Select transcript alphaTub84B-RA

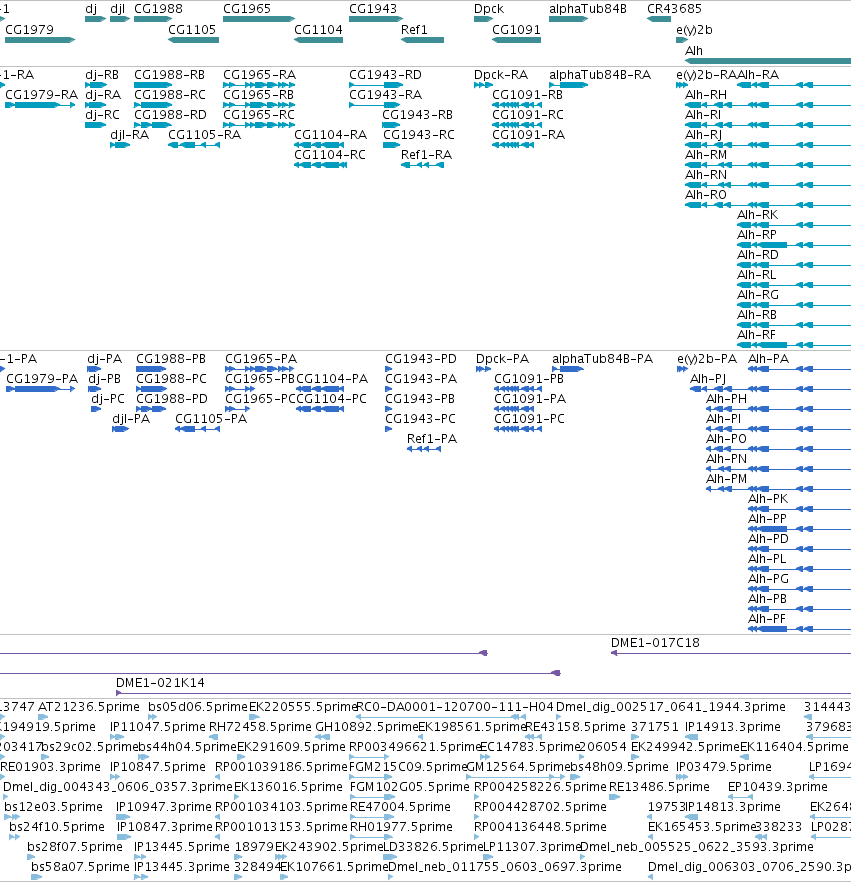point(569,85)
